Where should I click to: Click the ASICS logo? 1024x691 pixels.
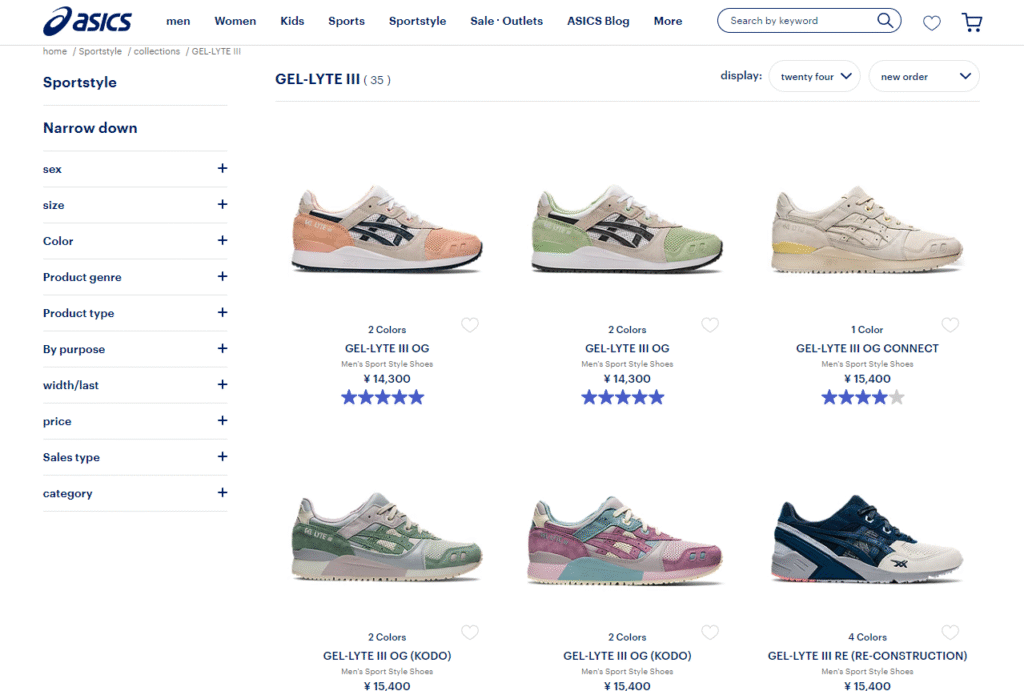coord(88,21)
